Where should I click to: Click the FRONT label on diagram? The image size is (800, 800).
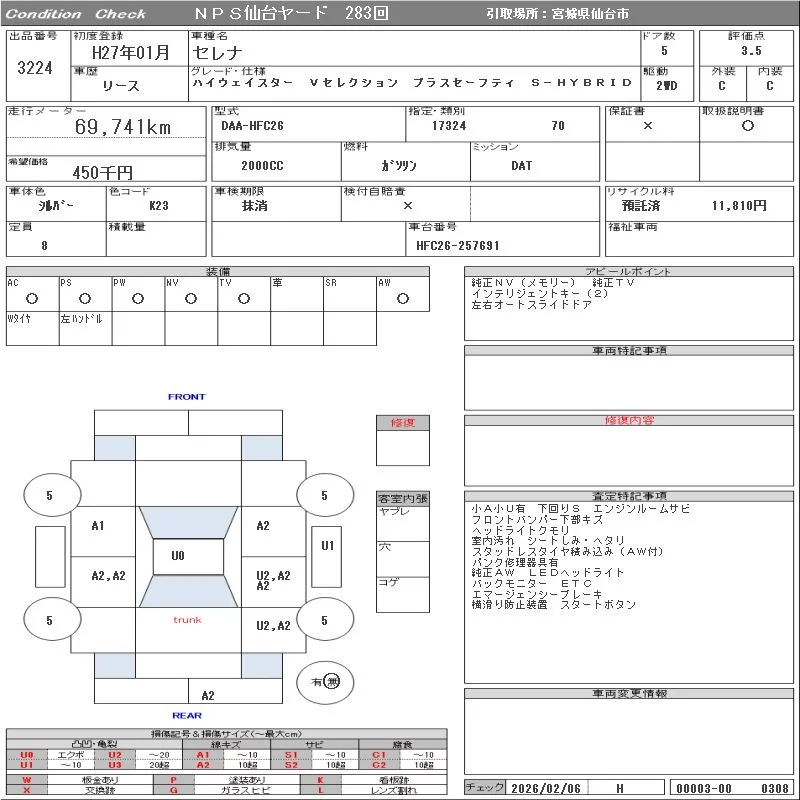coord(187,397)
